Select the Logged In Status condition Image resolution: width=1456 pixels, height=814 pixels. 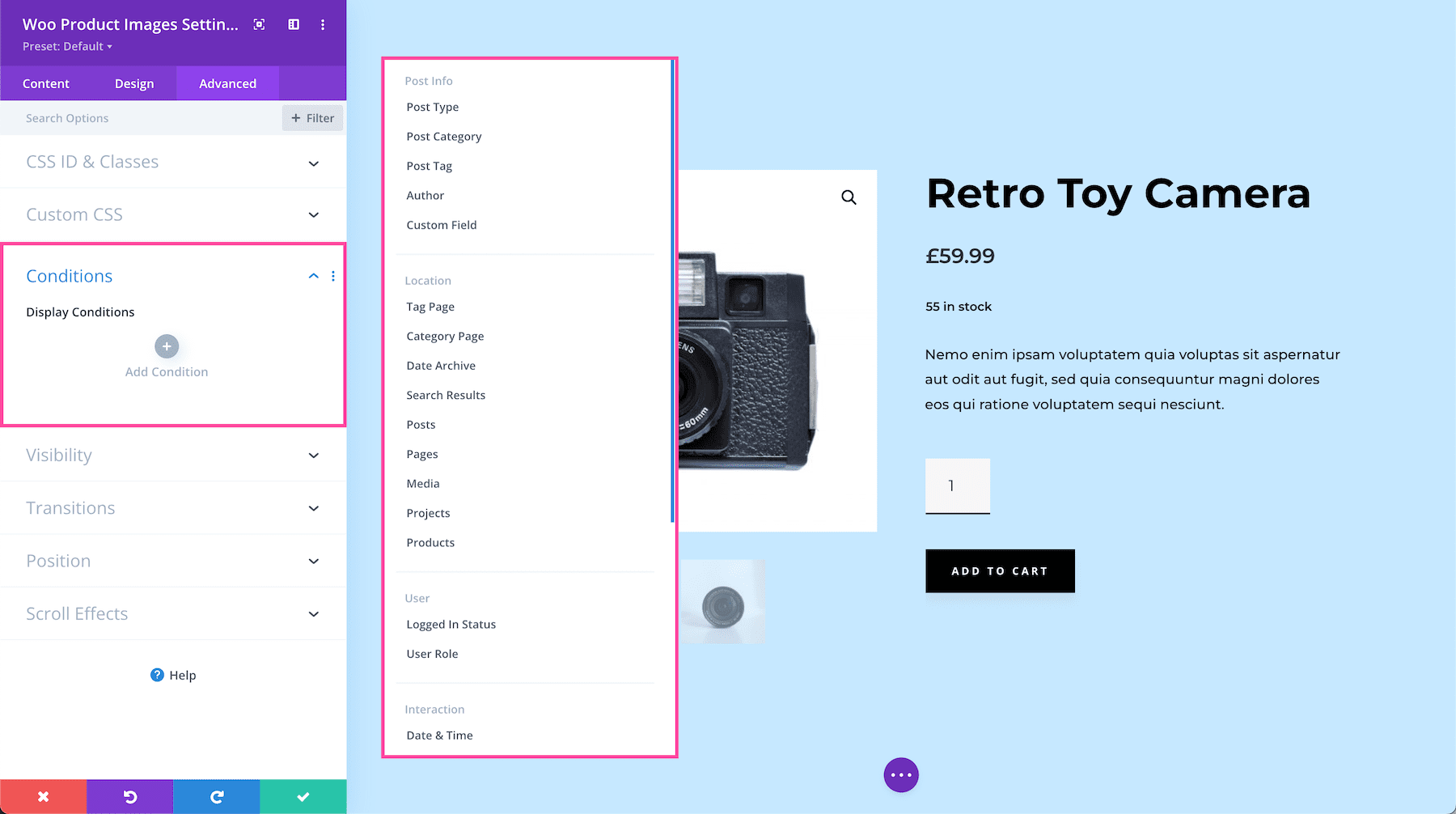tap(451, 624)
